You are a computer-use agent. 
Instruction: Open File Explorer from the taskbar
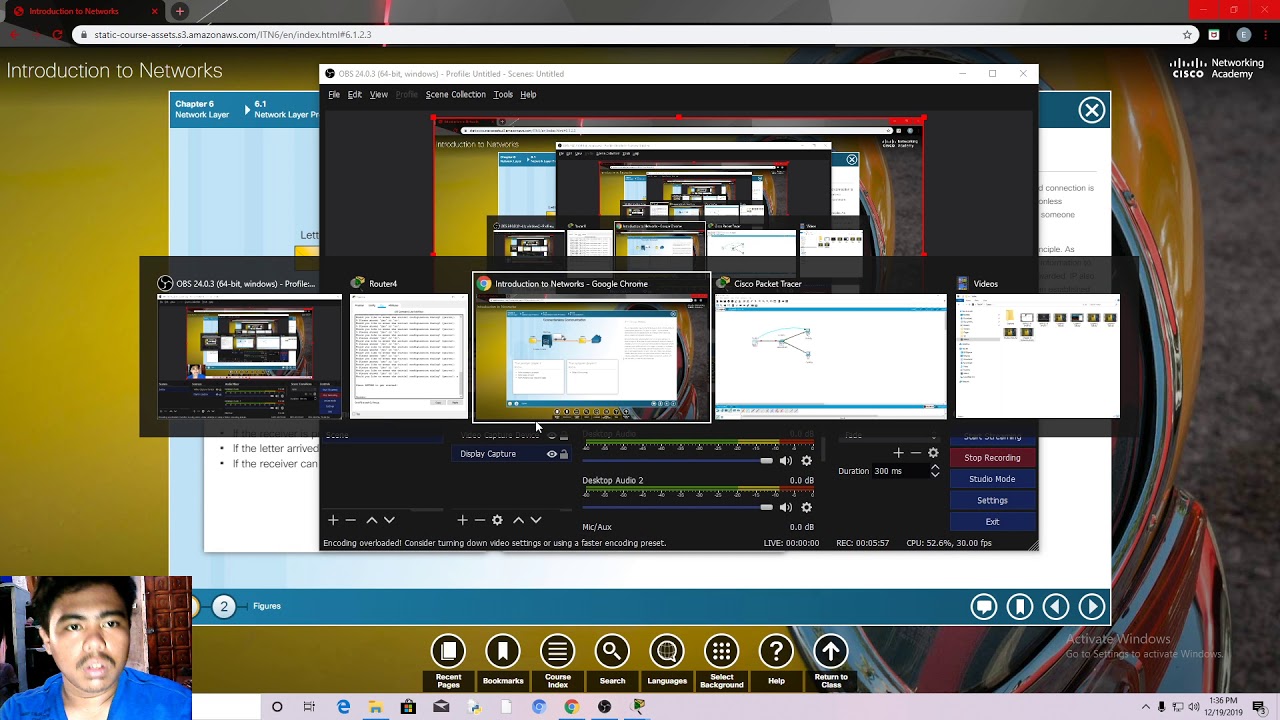pos(375,707)
